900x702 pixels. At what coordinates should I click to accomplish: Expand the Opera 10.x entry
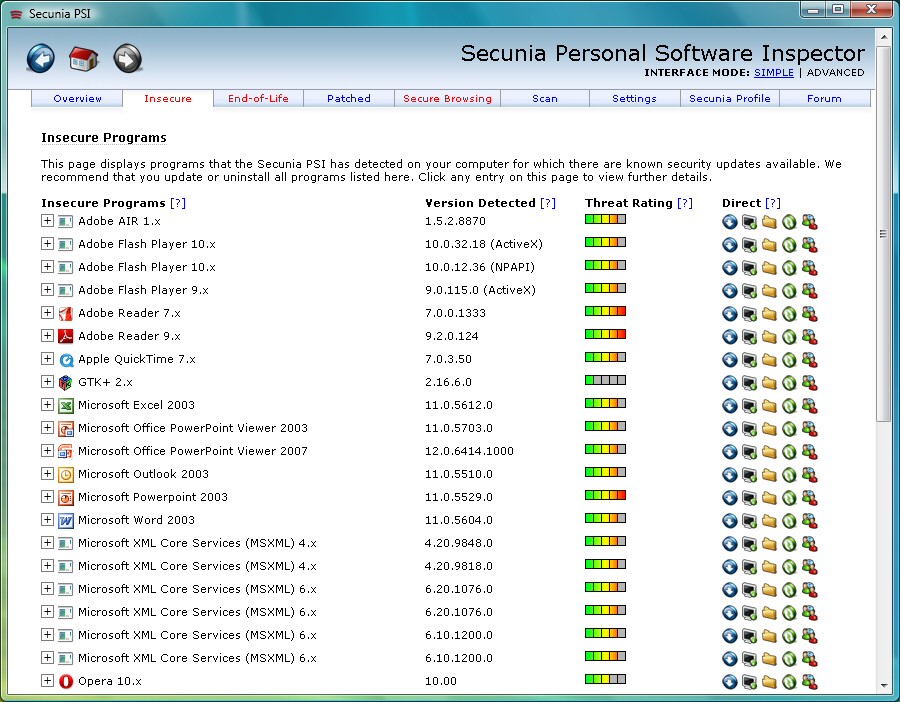[x=47, y=680]
